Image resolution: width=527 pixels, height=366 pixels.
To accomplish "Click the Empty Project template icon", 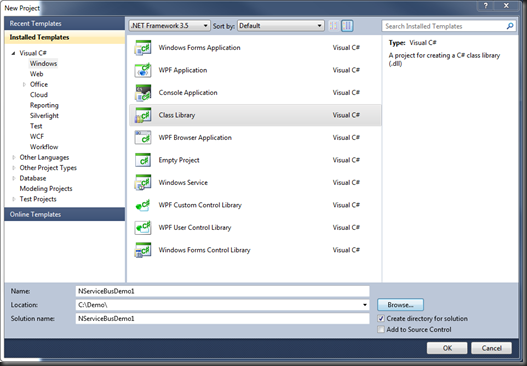I will point(143,160).
